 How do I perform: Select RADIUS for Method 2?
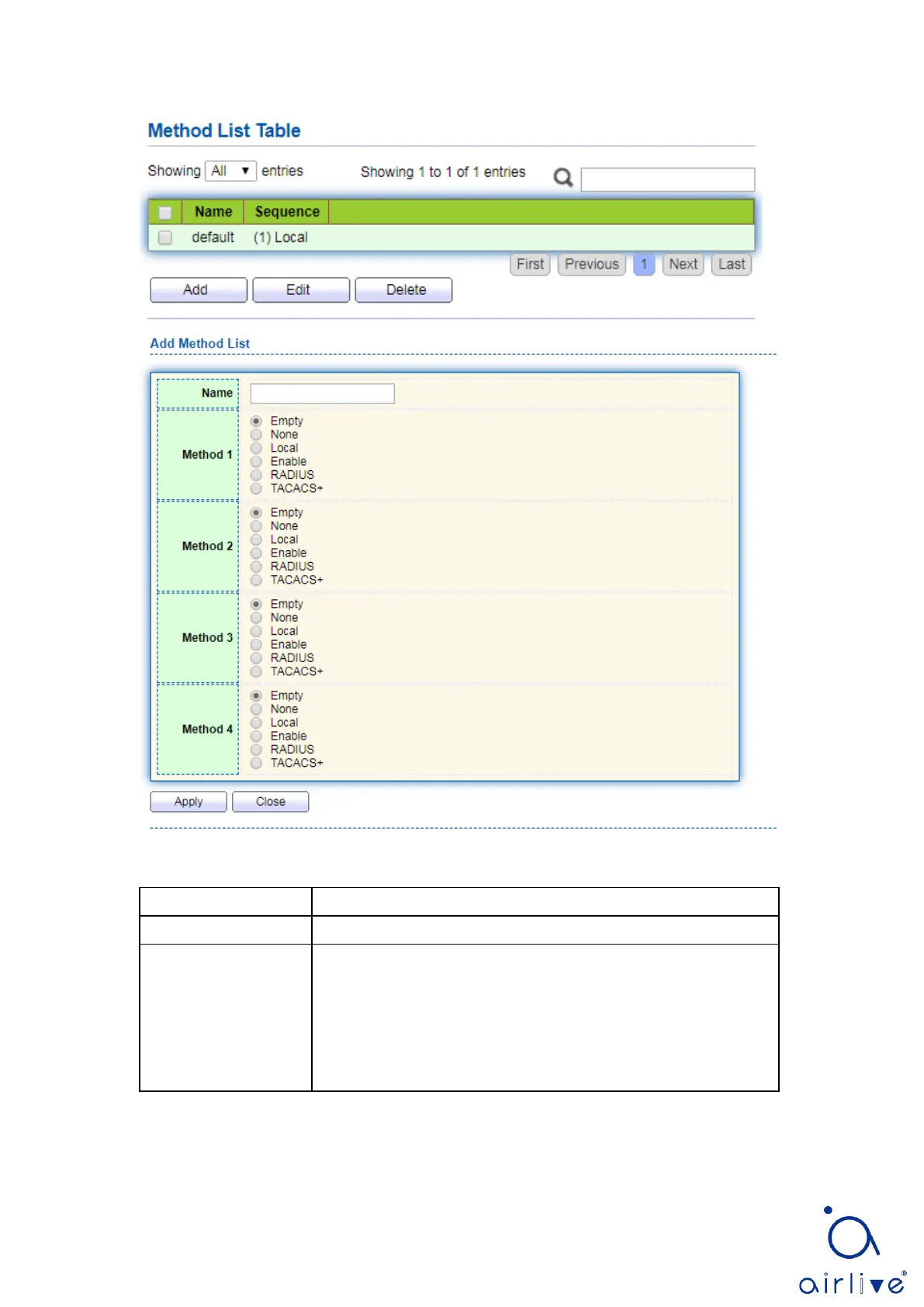[256, 567]
